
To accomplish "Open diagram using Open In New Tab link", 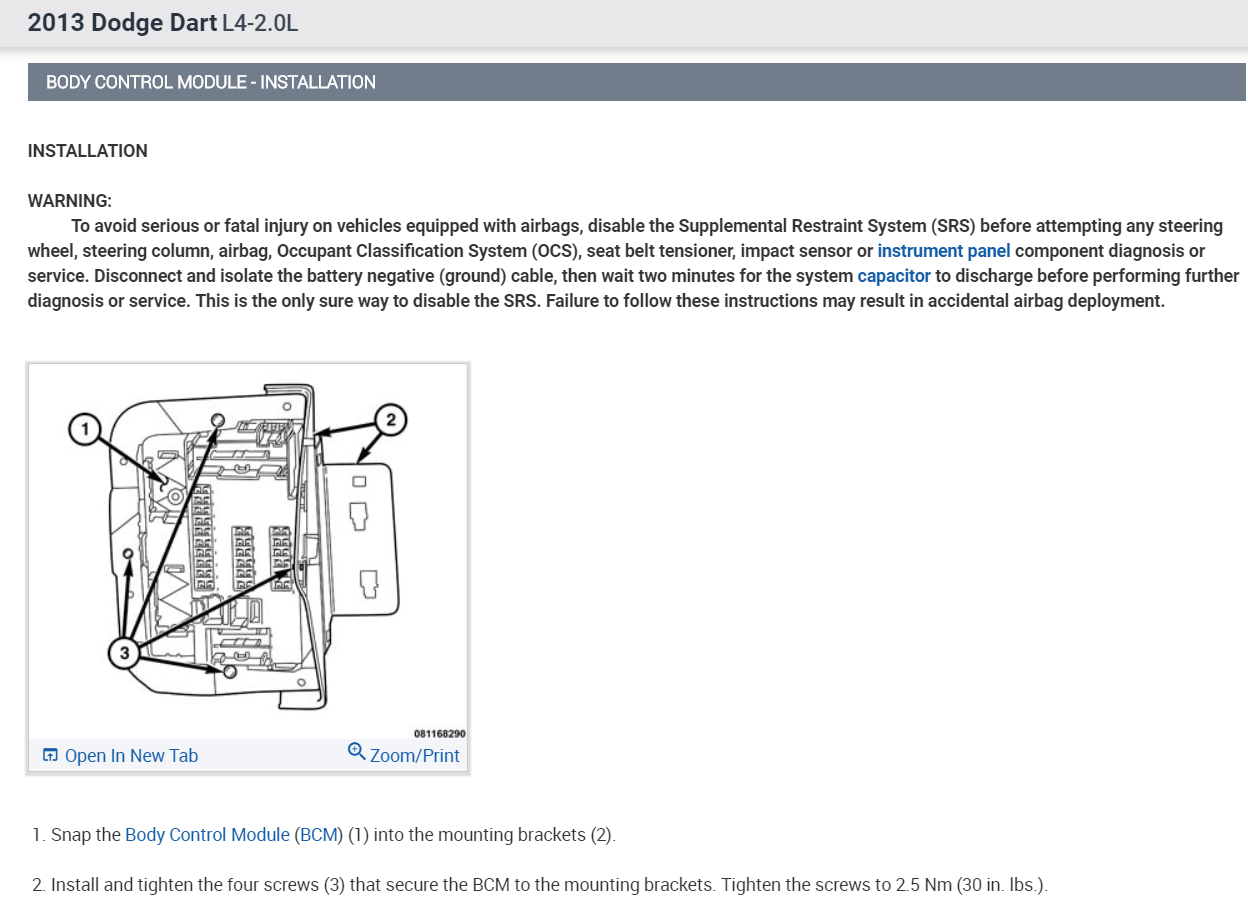I will pyautogui.click(x=131, y=756).
